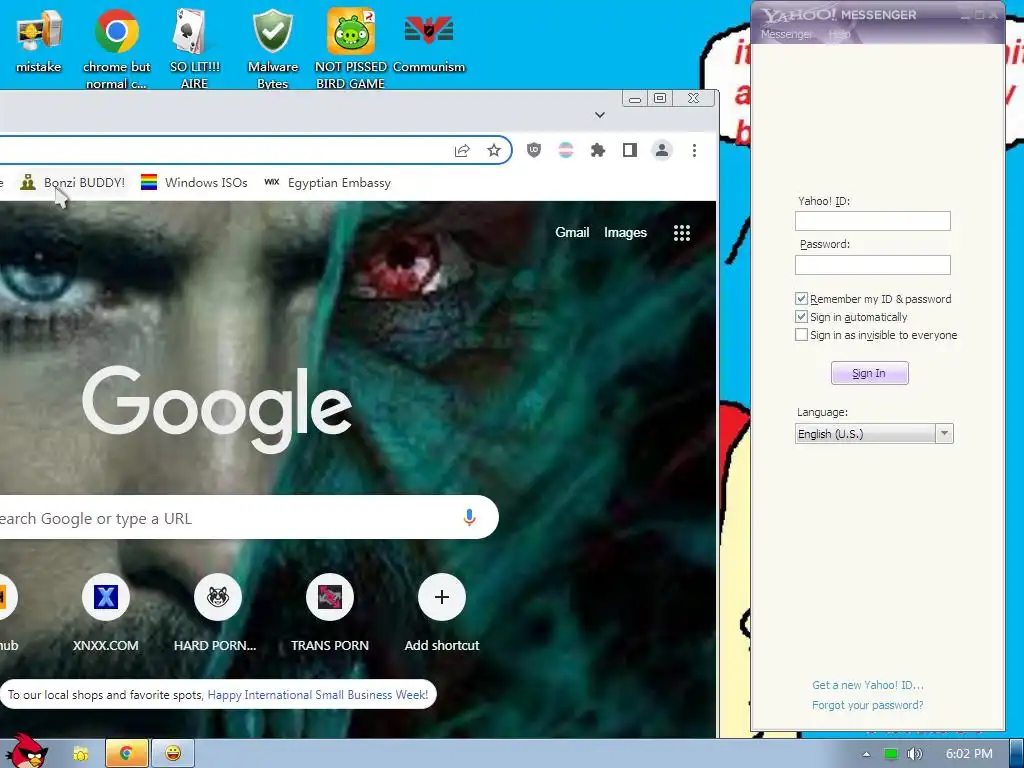Expand Chrome tab search chevron
1024x768 pixels.
click(x=600, y=115)
